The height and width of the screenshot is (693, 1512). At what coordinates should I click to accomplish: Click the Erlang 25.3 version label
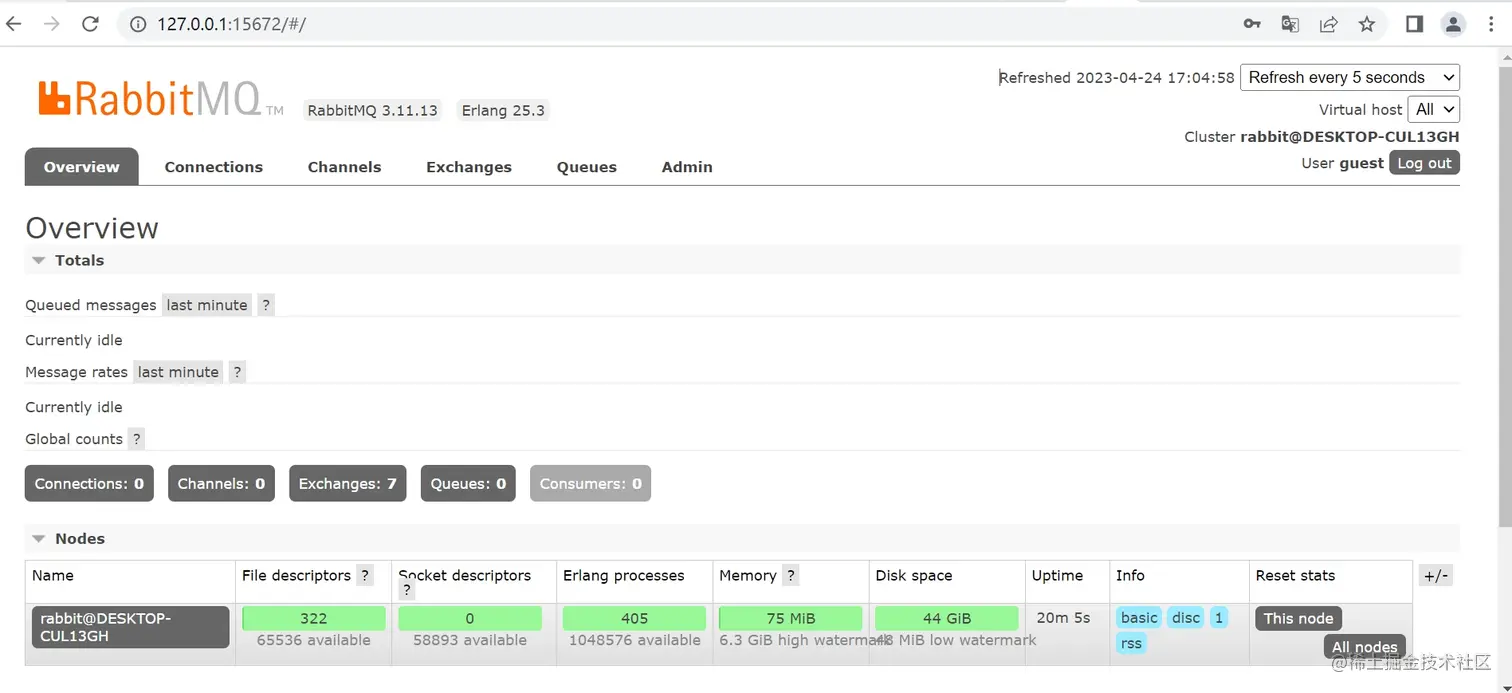click(x=503, y=110)
